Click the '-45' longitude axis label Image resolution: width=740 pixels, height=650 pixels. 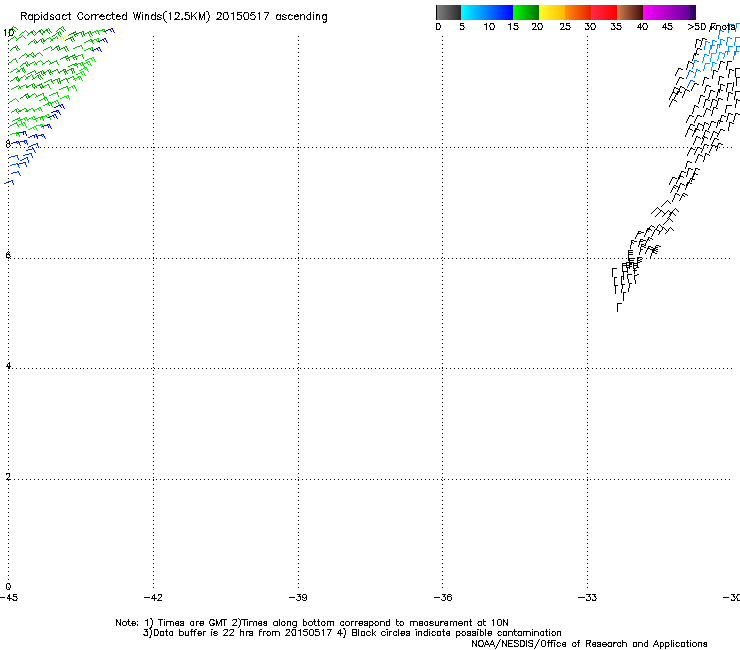pyautogui.click(x=9, y=598)
